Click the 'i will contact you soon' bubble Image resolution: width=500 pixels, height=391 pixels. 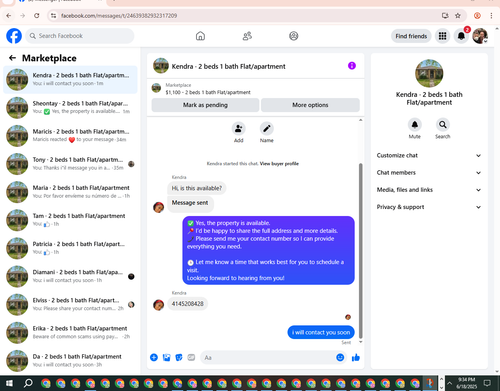pyautogui.click(x=321, y=332)
